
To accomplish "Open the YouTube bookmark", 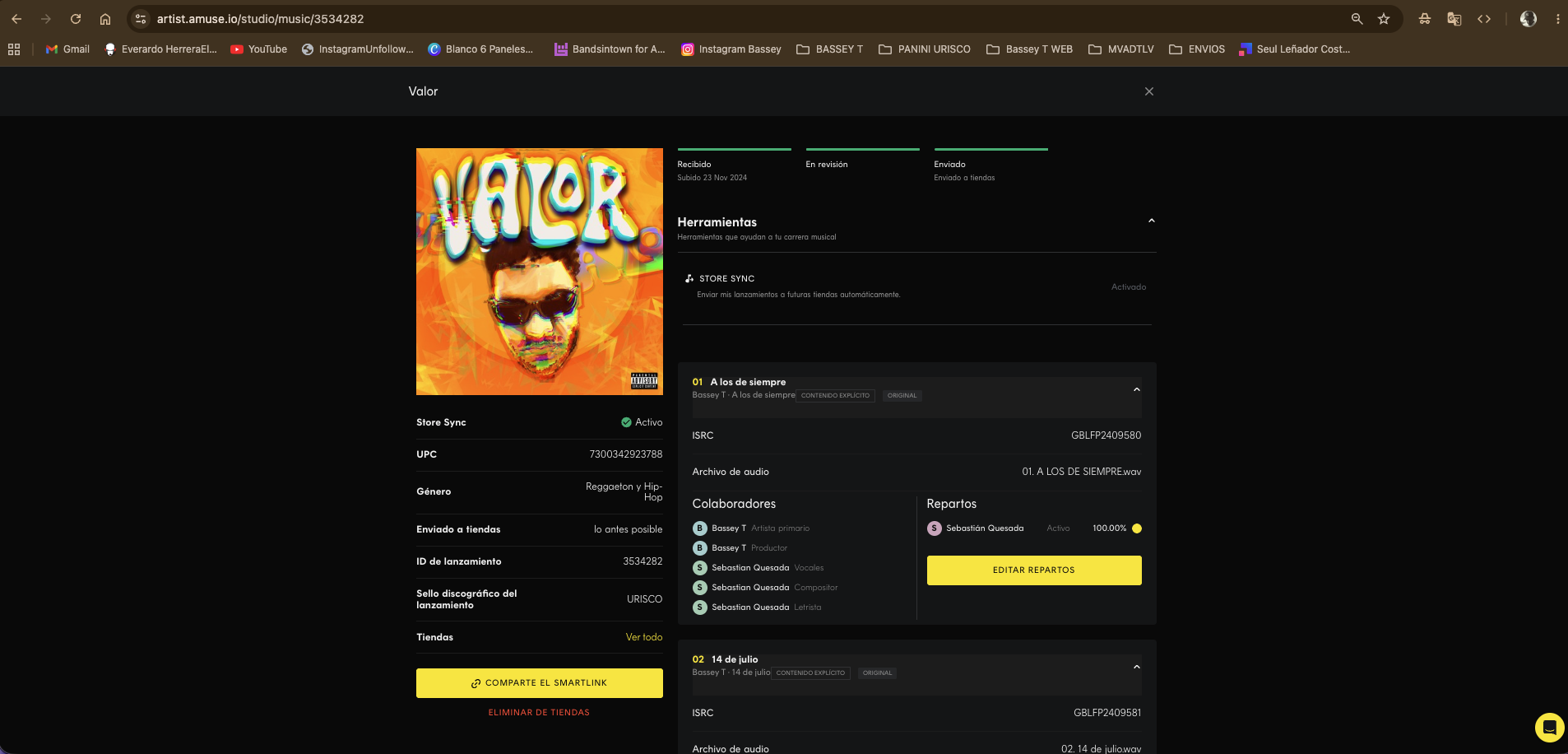I will (259, 49).
